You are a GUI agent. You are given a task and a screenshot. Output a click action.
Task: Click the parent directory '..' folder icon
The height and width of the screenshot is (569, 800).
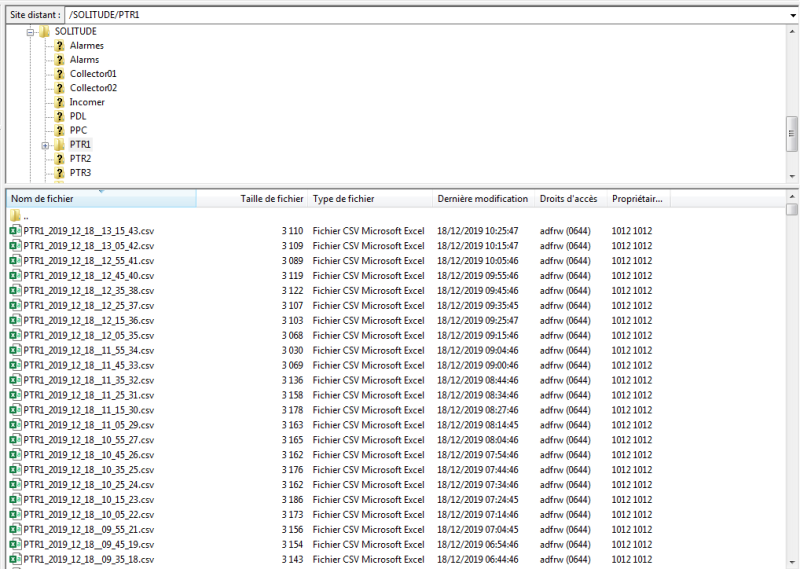pos(15,216)
